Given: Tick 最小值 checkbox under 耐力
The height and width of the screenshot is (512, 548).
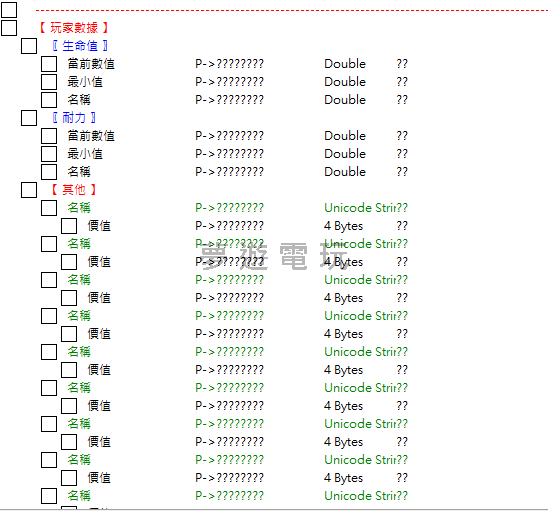Looking at the screenshot, I should [49, 154].
